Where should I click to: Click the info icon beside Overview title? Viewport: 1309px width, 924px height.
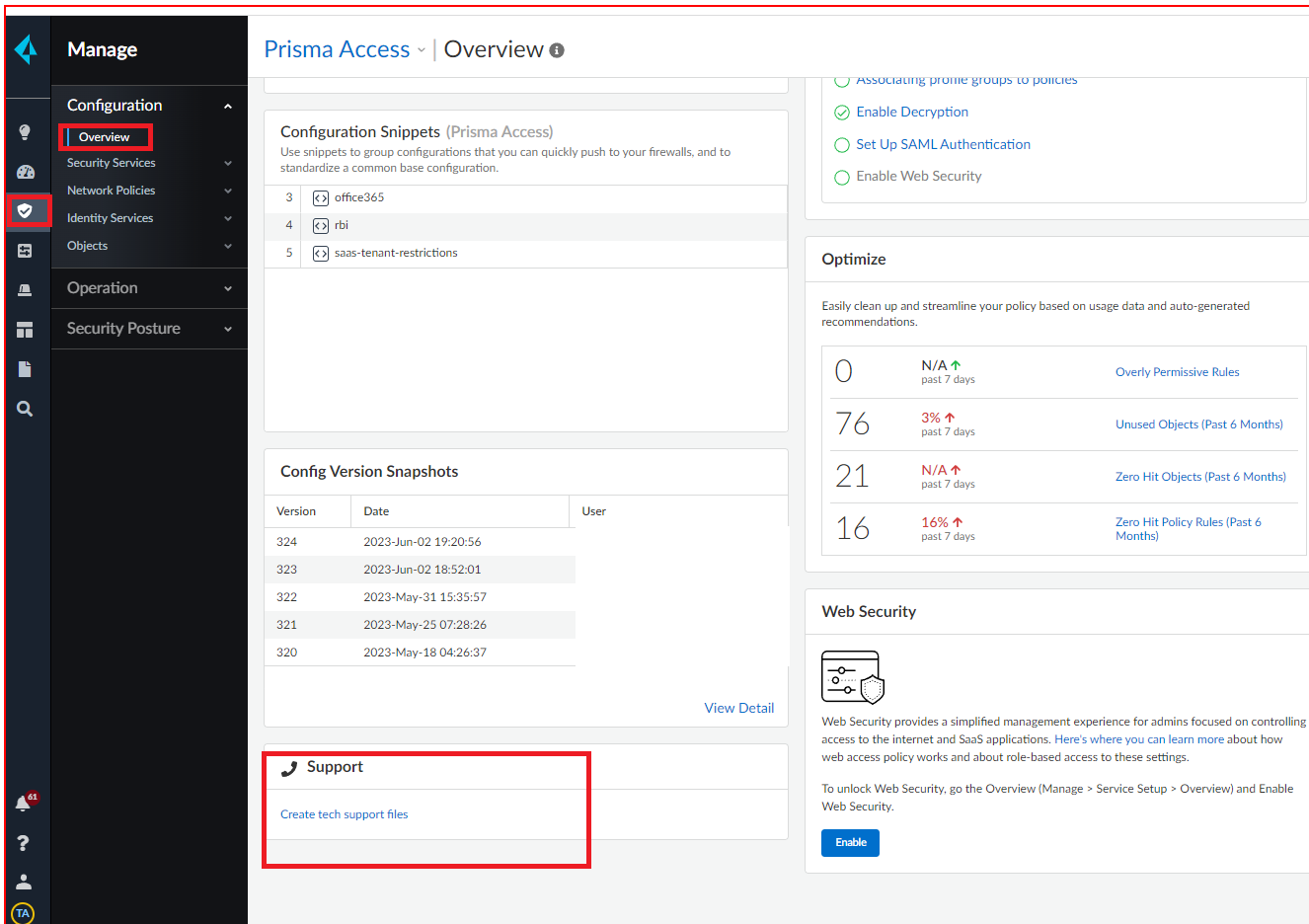click(557, 50)
